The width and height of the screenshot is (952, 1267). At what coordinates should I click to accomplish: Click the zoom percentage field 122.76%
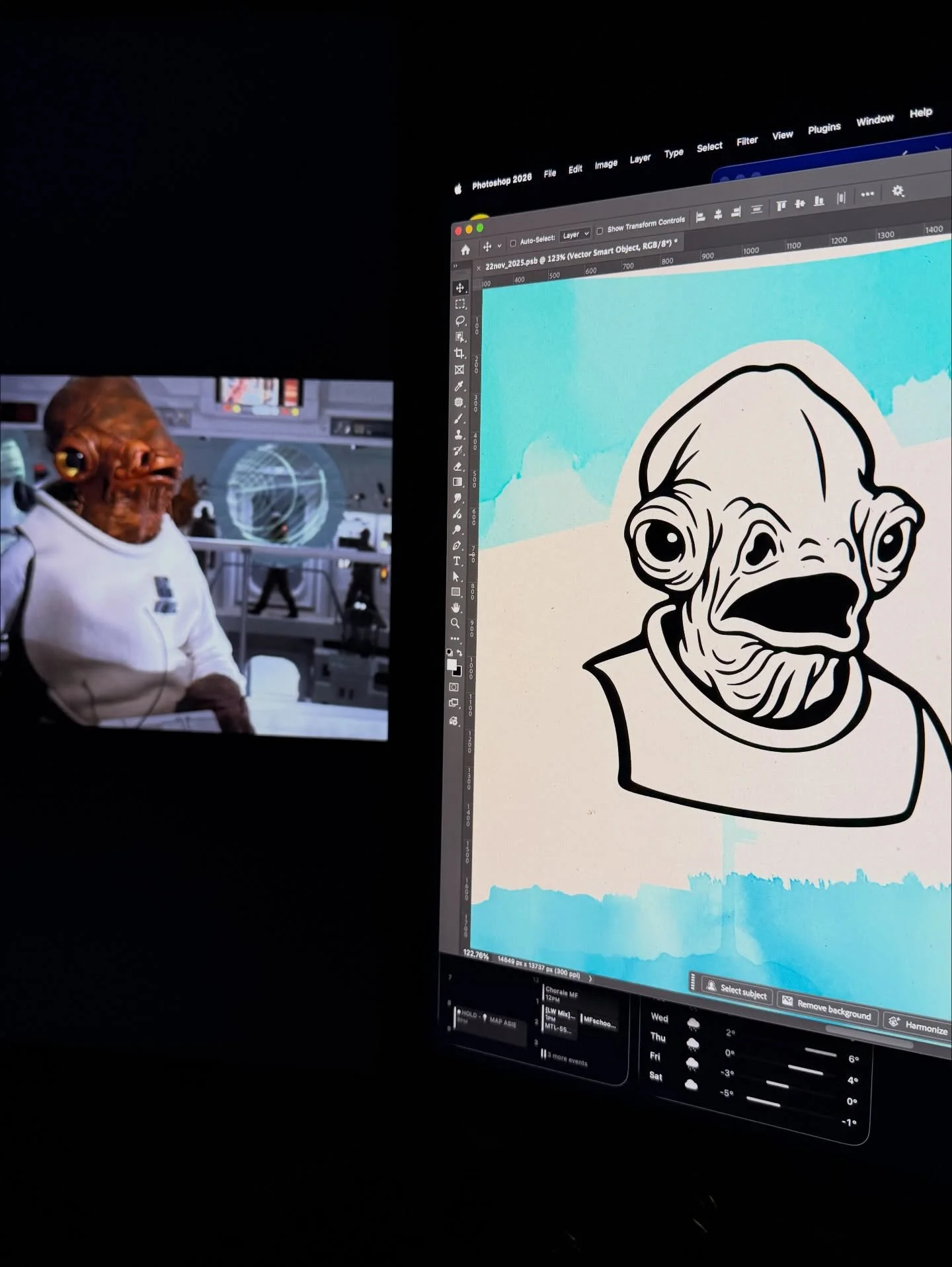click(x=476, y=956)
